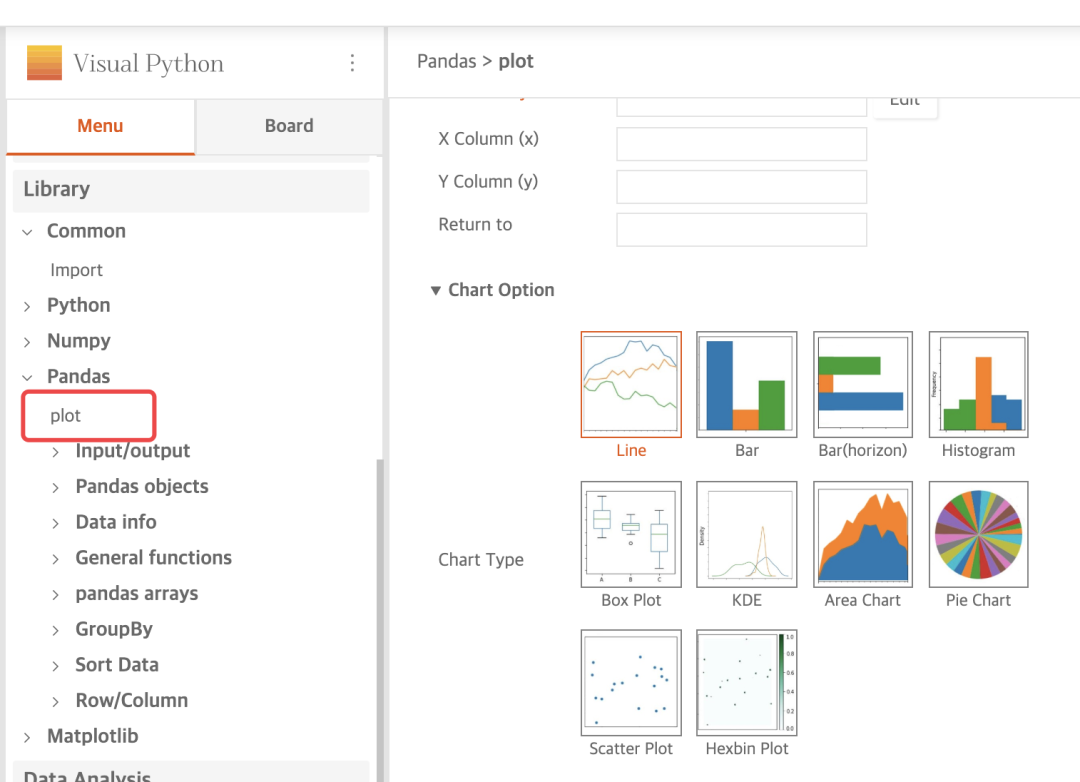Select the Histogram chart type icon
The height and width of the screenshot is (782, 1080).
point(978,384)
